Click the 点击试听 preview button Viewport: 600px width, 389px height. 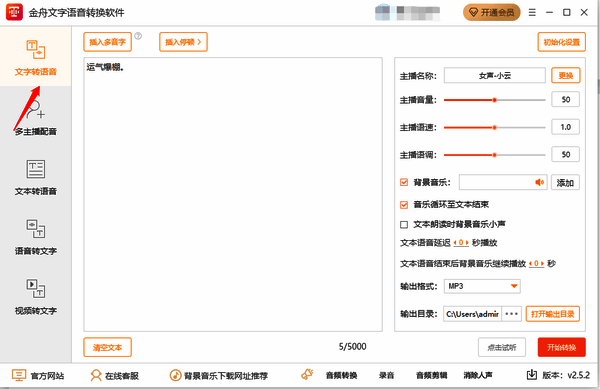point(502,347)
